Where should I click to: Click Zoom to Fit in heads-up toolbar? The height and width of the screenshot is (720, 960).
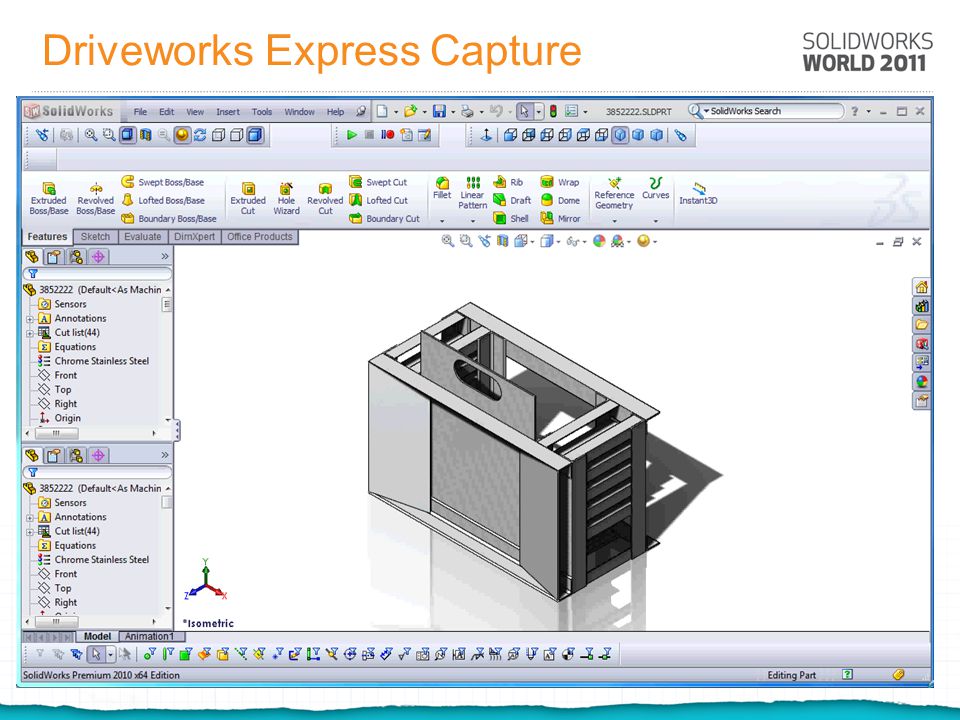pyautogui.click(x=448, y=241)
